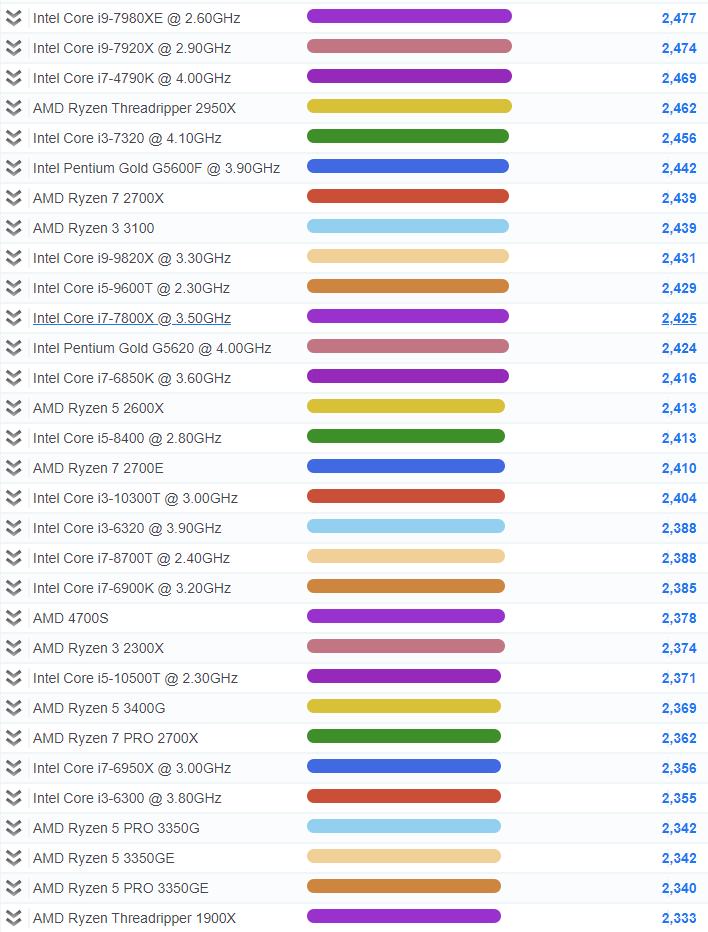708x932 pixels.
Task: Open the Intel Core i7-6950X @ 3.00GHz link
Action: tap(132, 769)
